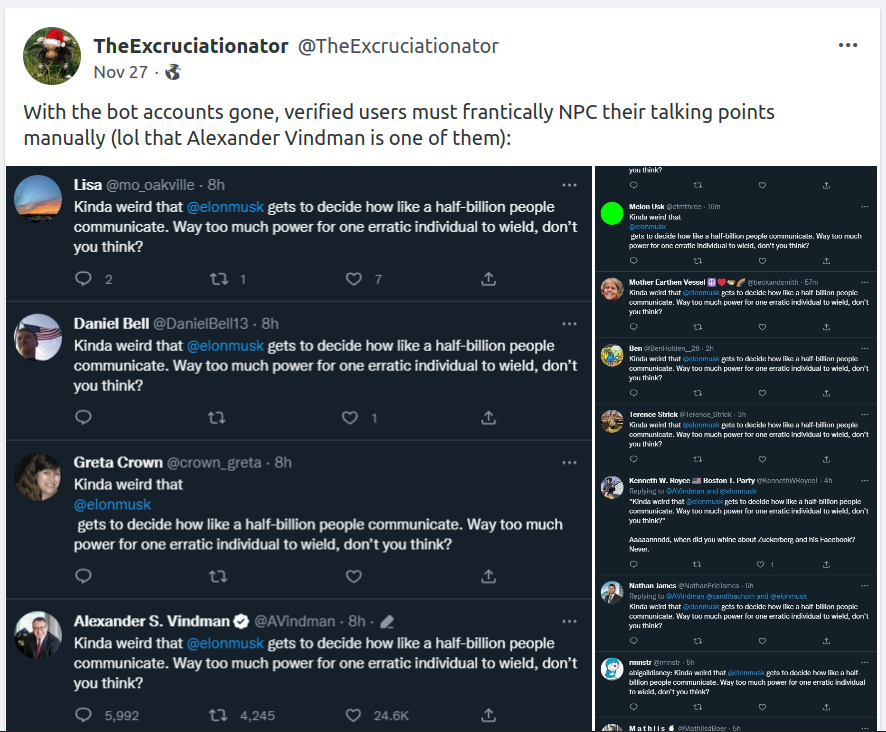Click the share icon on Vindman's tweet
This screenshot has height=732, width=886.
click(x=488, y=715)
